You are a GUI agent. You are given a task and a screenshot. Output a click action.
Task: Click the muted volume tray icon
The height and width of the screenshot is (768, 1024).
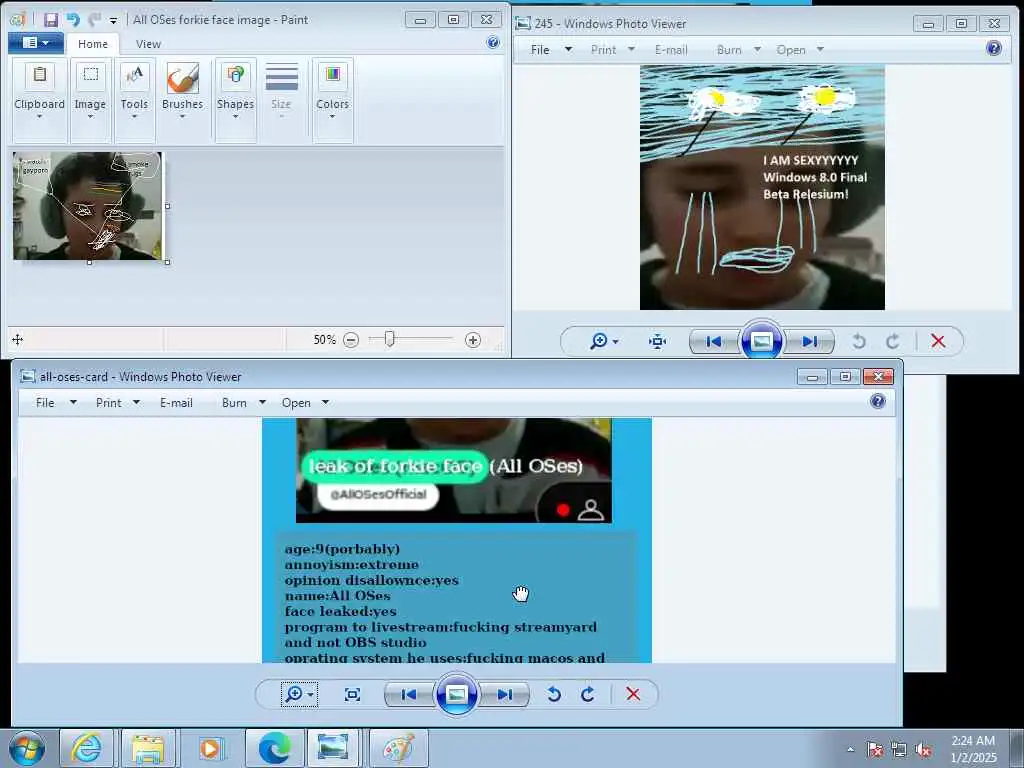point(923,750)
